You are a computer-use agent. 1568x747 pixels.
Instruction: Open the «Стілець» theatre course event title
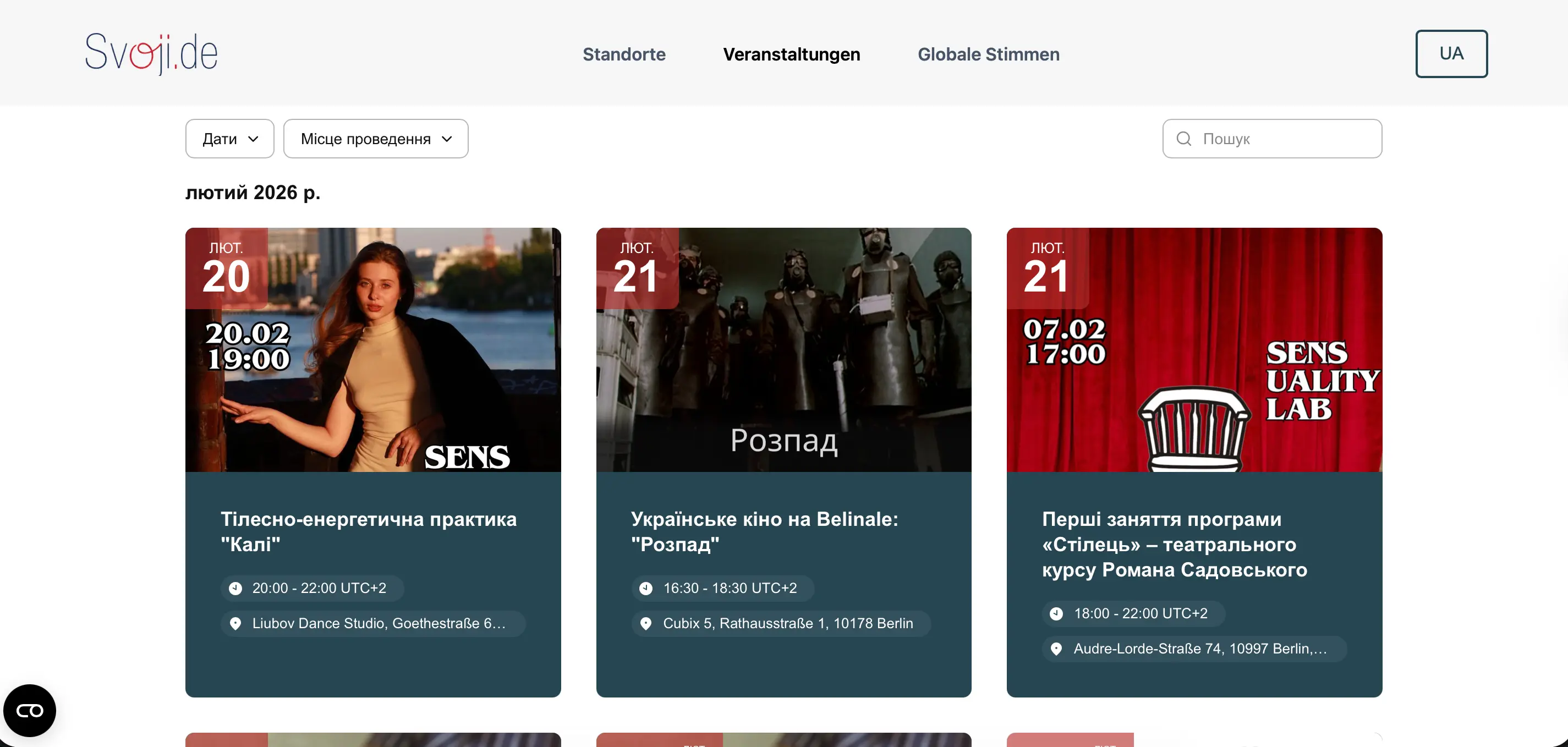pyautogui.click(x=1174, y=543)
